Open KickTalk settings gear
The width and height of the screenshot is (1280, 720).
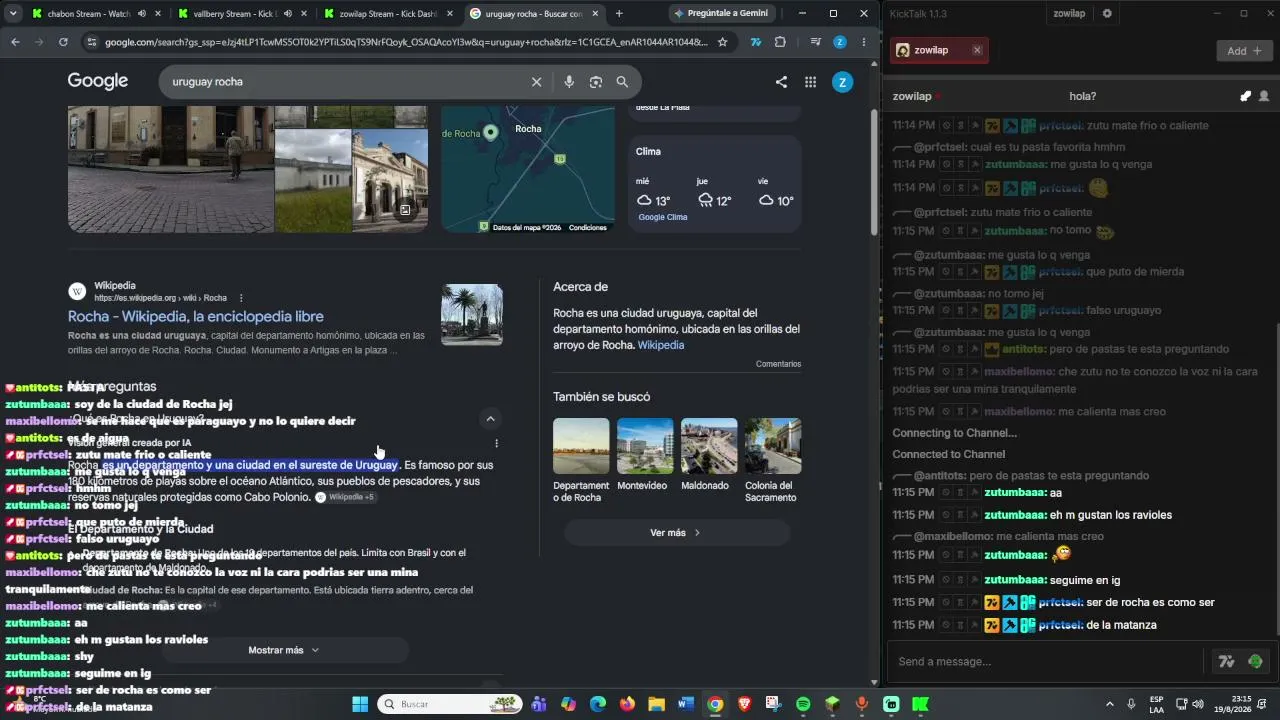(1107, 14)
